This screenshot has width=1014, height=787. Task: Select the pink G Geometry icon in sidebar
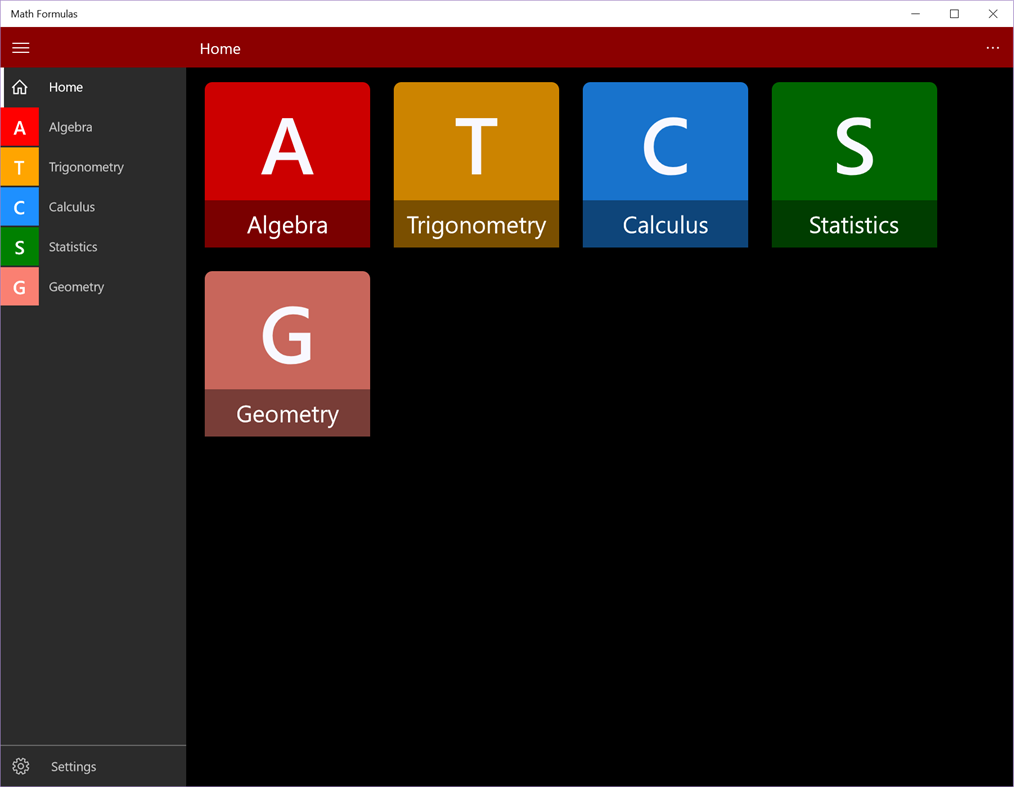pyautogui.click(x=20, y=287)
